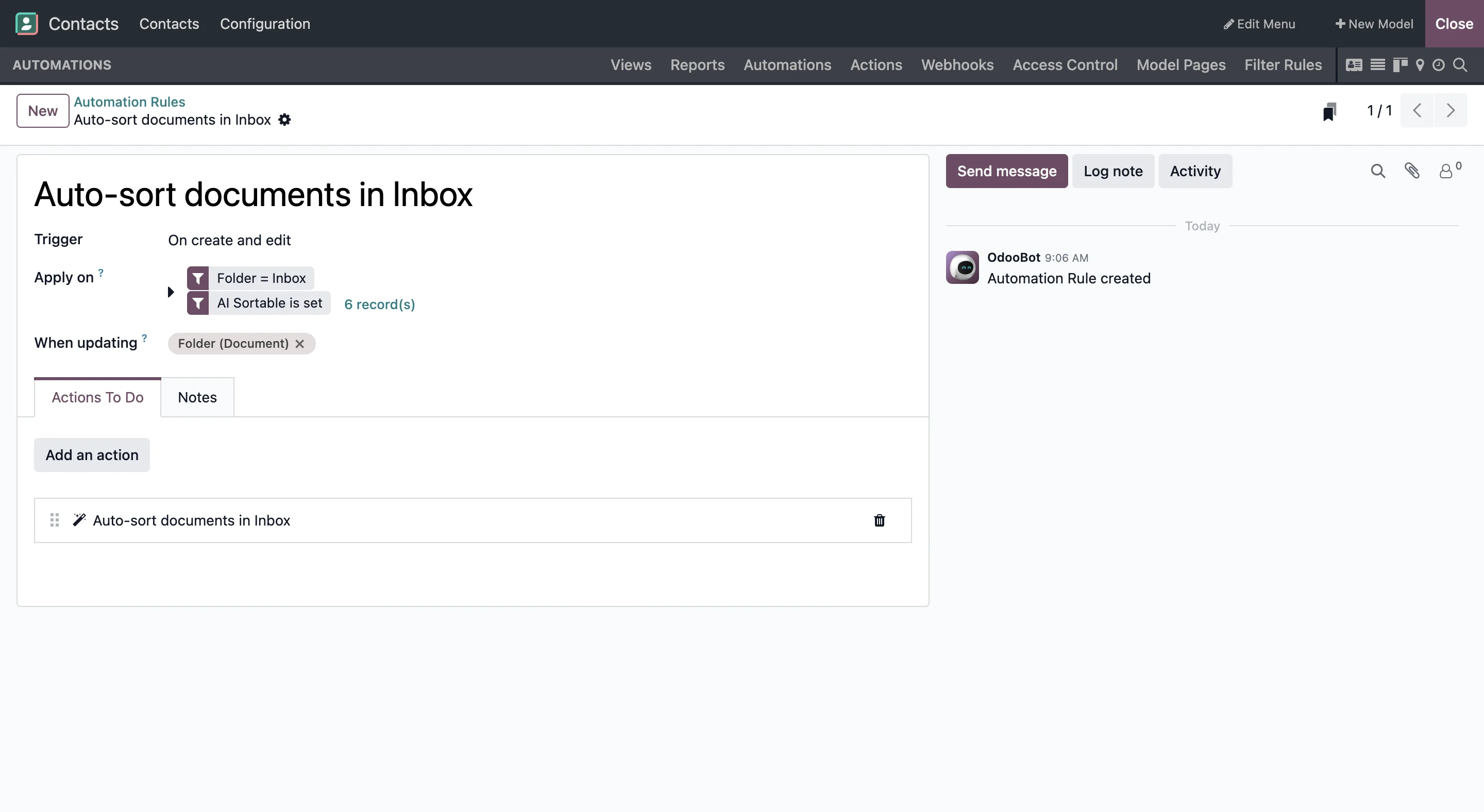This screenshot has height=812, width=1484.
Task: Click the OdooBot avatar
Action: 962,267
